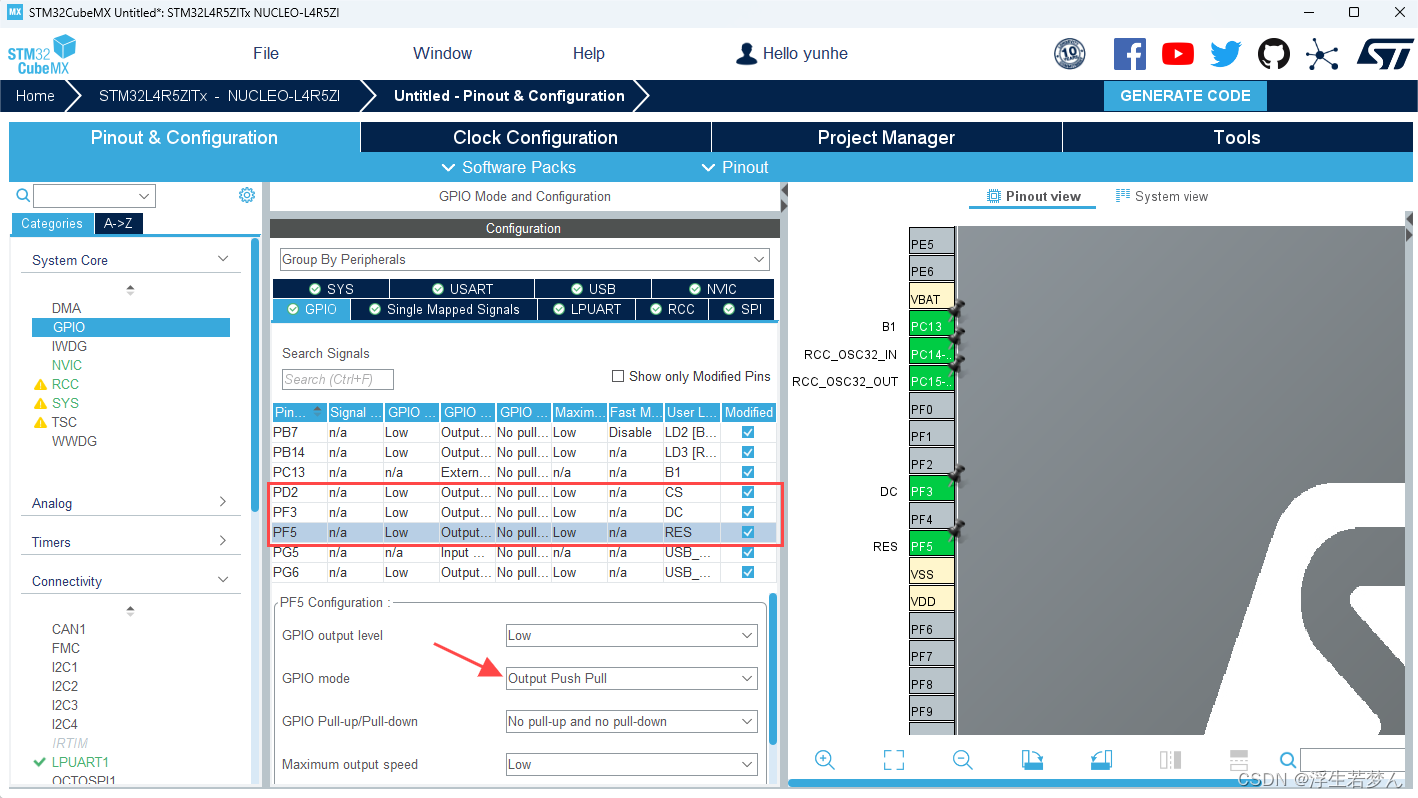Open the Twitter link icon
The image size is (1418, 798).
[1226, 54]
